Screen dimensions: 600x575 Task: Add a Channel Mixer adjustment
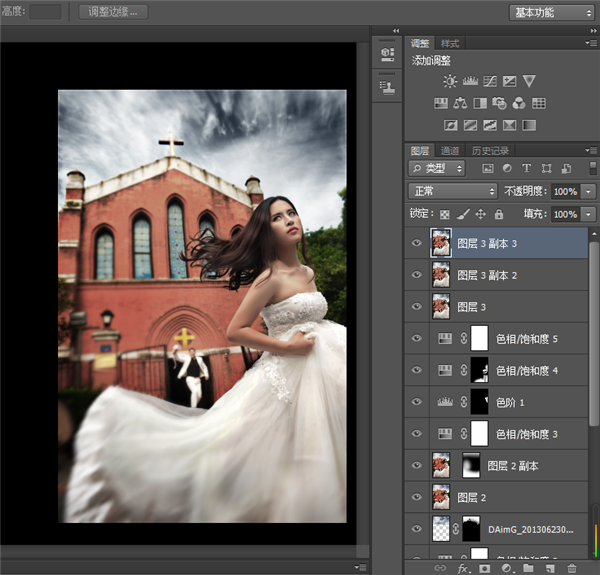(519, 103)
